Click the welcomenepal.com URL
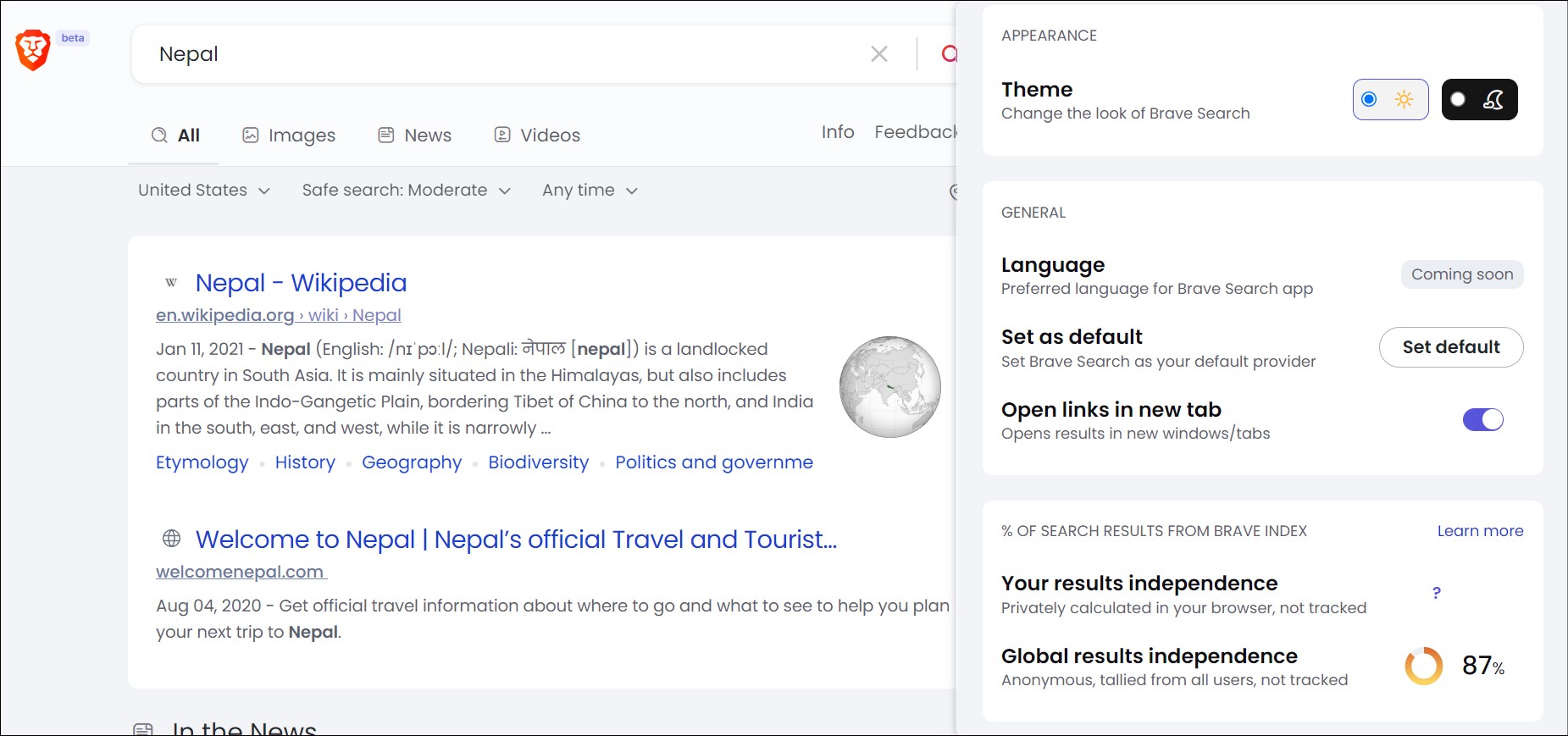 point(241,573)
